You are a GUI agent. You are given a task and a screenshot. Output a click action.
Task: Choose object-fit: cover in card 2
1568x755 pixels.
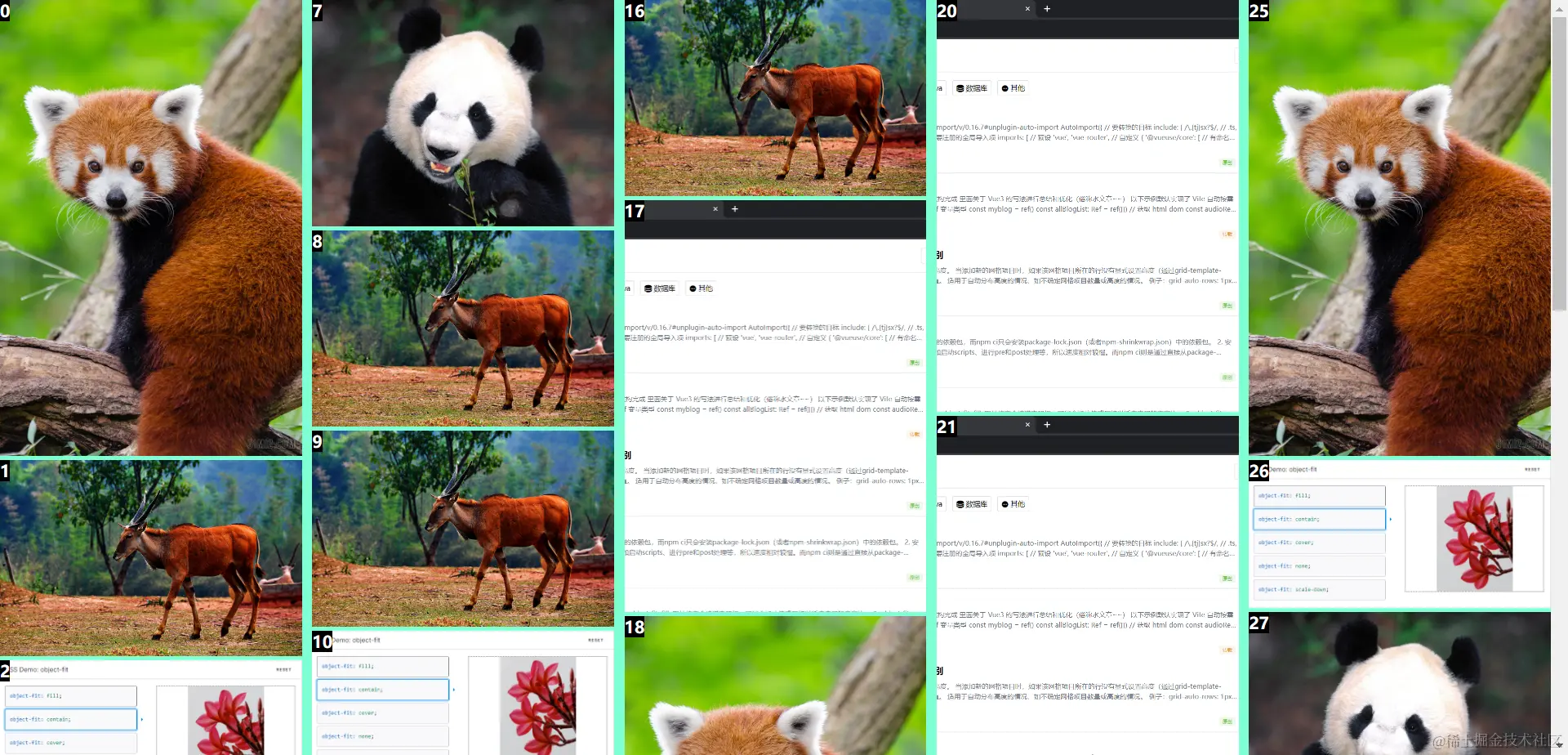(70, 743)
